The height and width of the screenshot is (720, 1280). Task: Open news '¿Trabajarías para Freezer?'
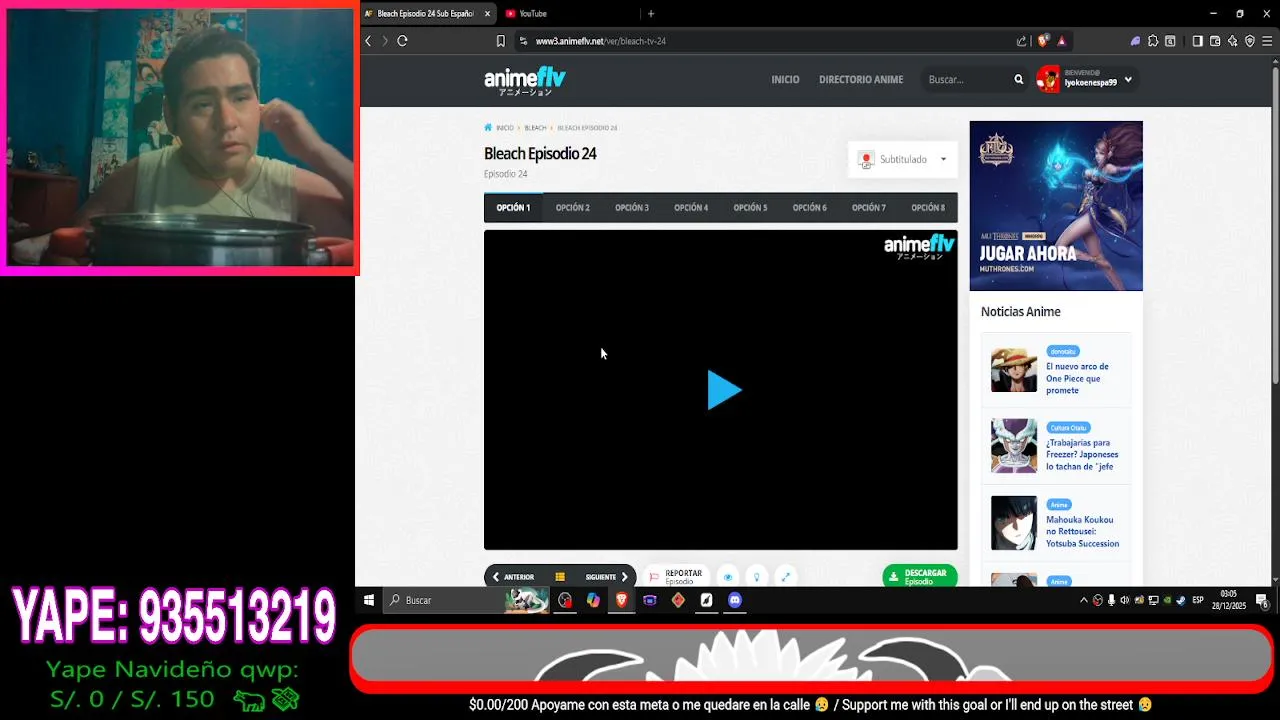[x=1082, y=454]
